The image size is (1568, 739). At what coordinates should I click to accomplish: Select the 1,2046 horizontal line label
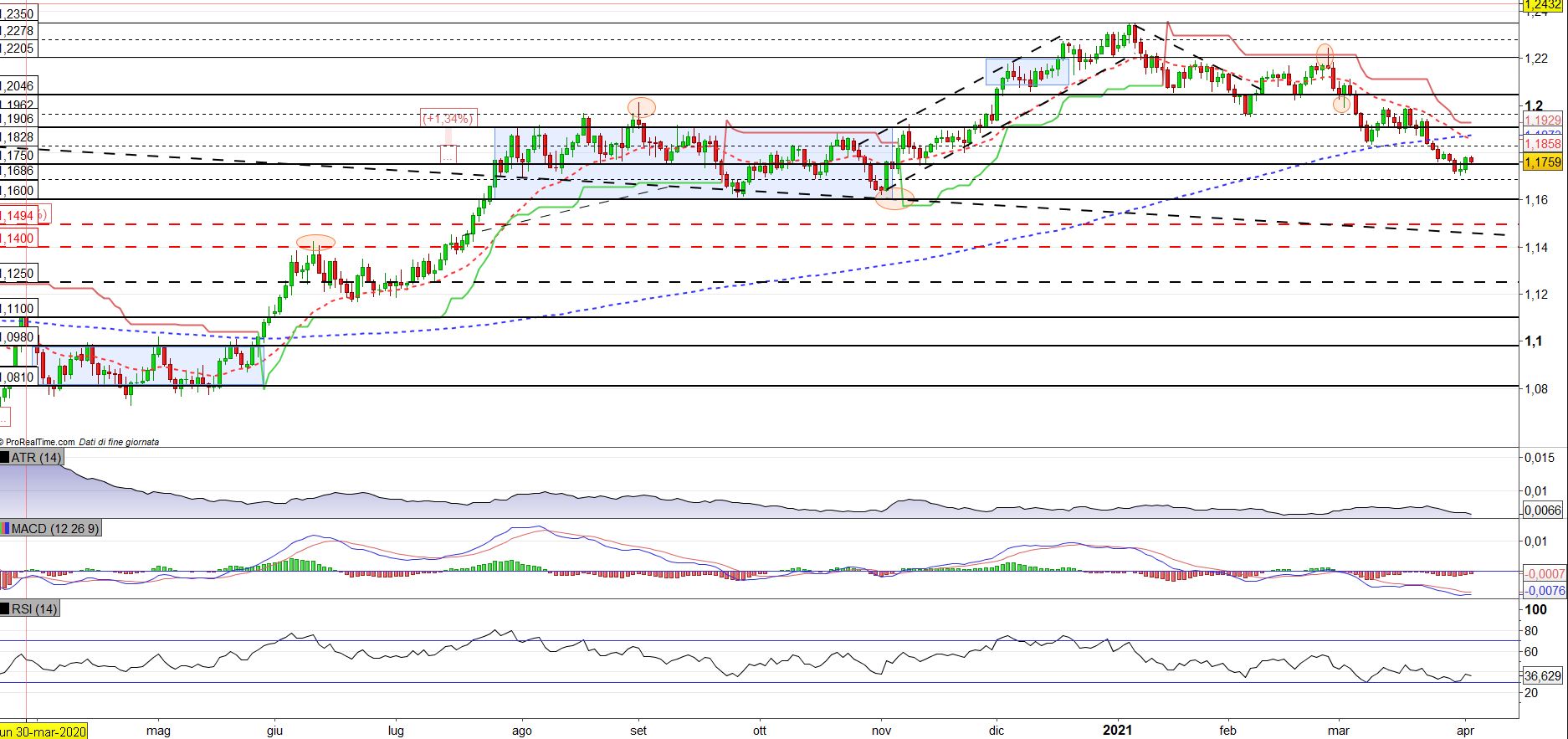coord(18,86)
